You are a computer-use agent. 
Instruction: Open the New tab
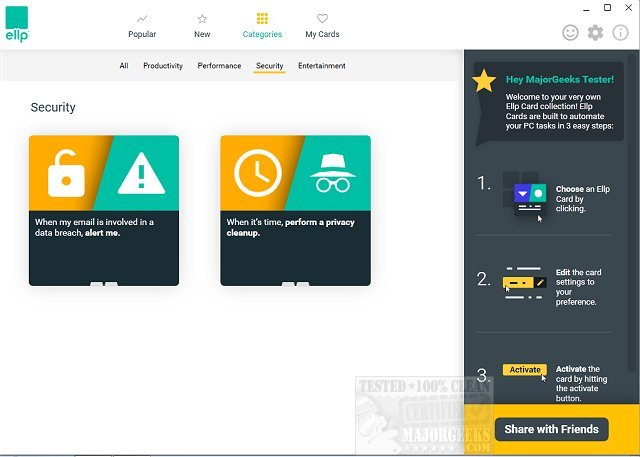[202, 27]
